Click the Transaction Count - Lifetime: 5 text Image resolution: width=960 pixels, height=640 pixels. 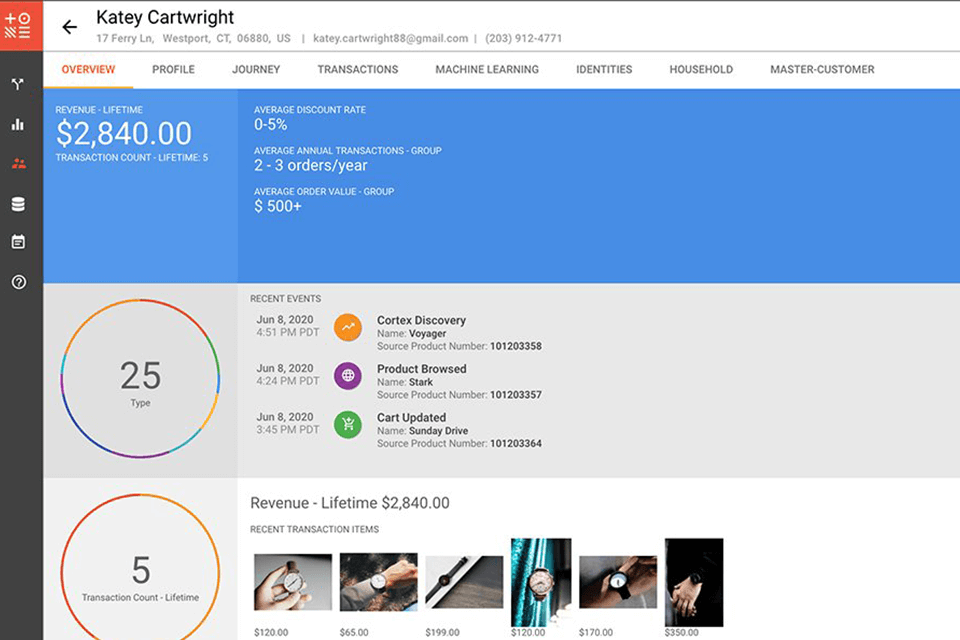[132, 157]
